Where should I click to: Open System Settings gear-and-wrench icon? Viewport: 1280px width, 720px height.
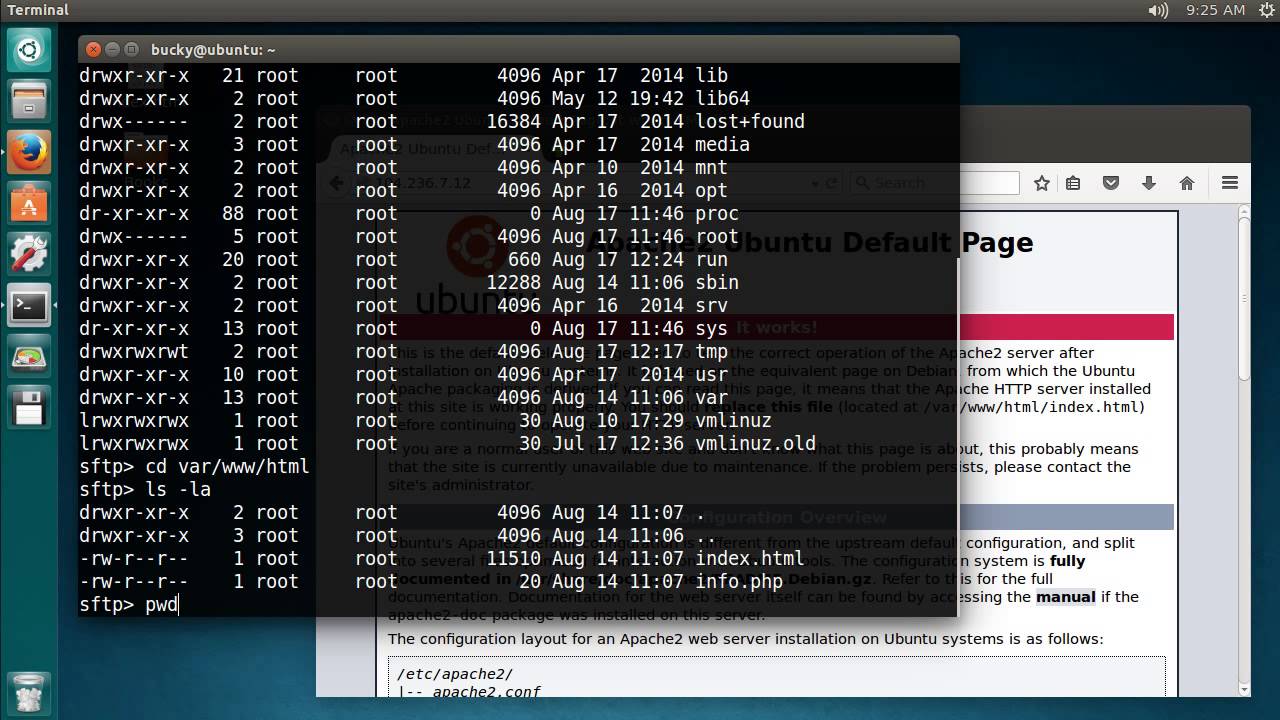[29, 256]
